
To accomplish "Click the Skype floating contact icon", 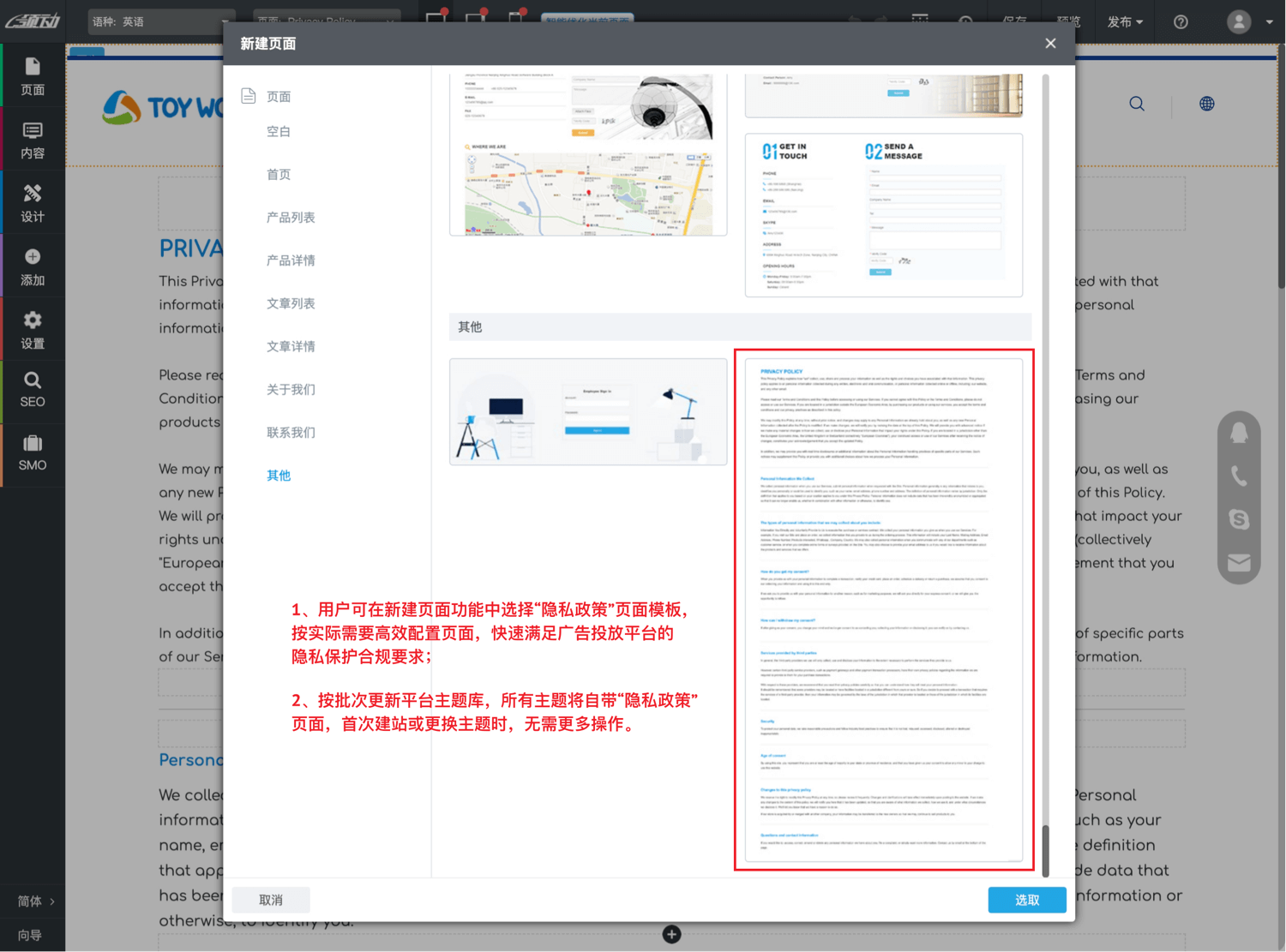I will [x=1238, y=519].
